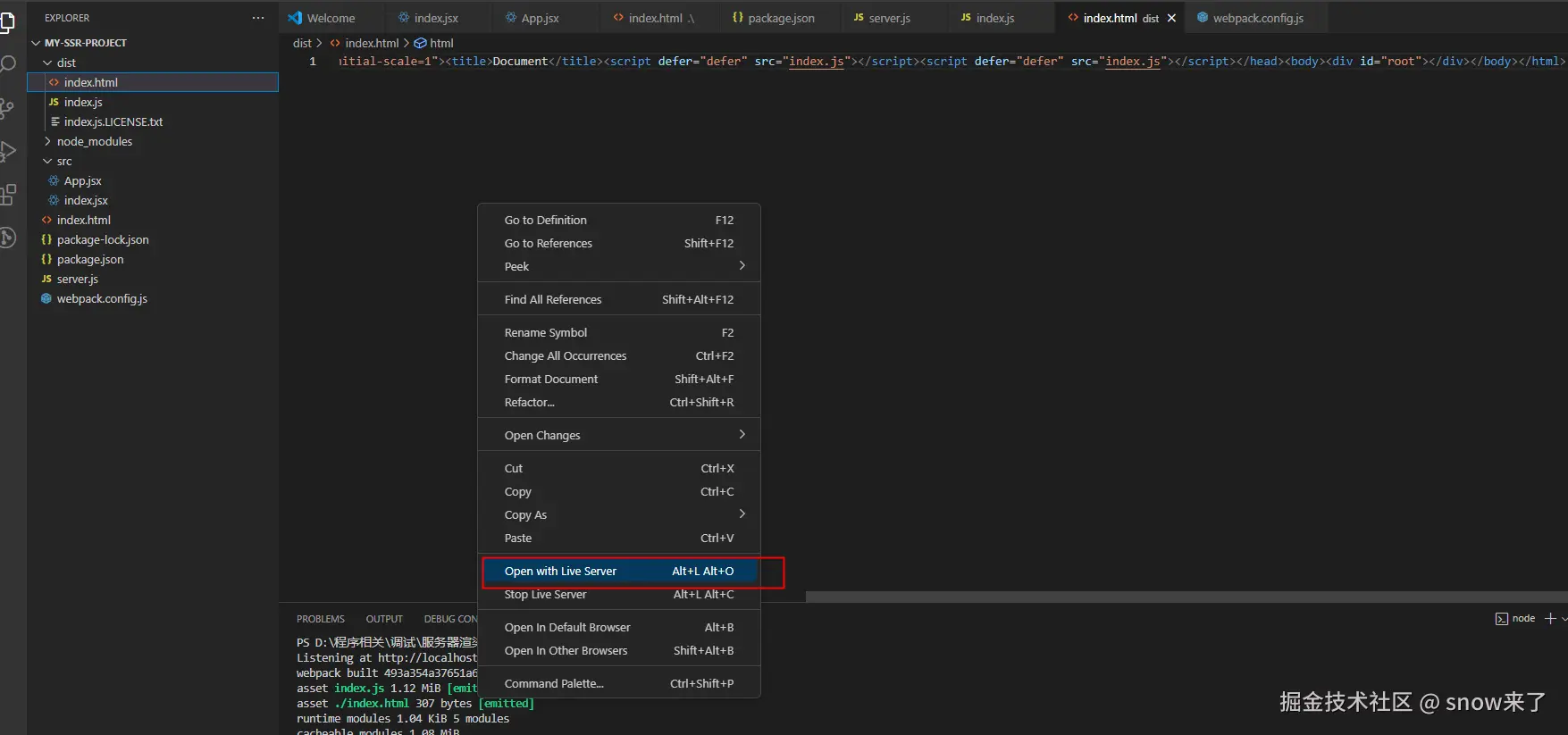Choose Go to Definition from the menu
The image size is (1568, 735).
[619, 220]
